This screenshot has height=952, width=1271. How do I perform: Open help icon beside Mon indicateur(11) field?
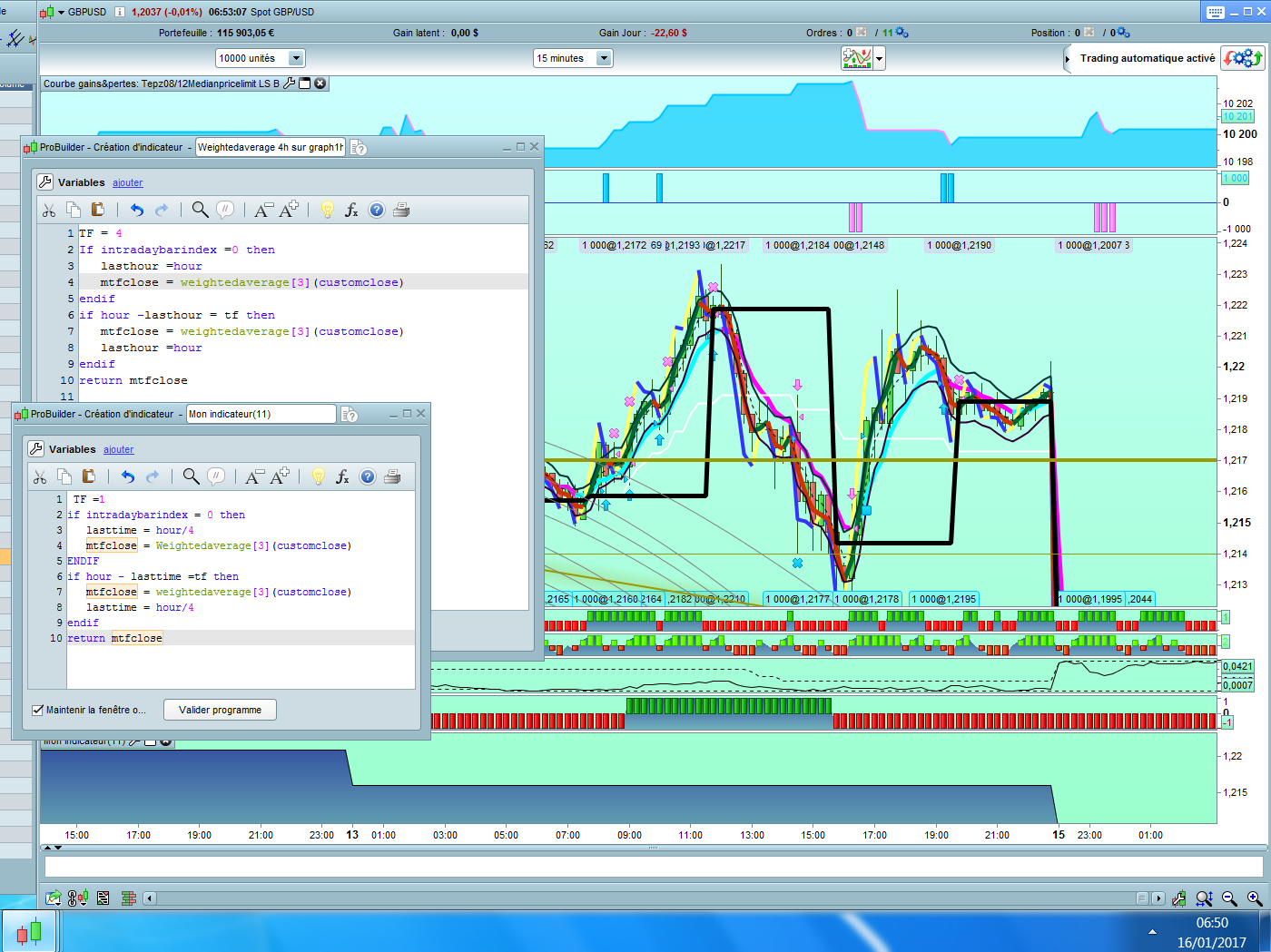[349, 415]
